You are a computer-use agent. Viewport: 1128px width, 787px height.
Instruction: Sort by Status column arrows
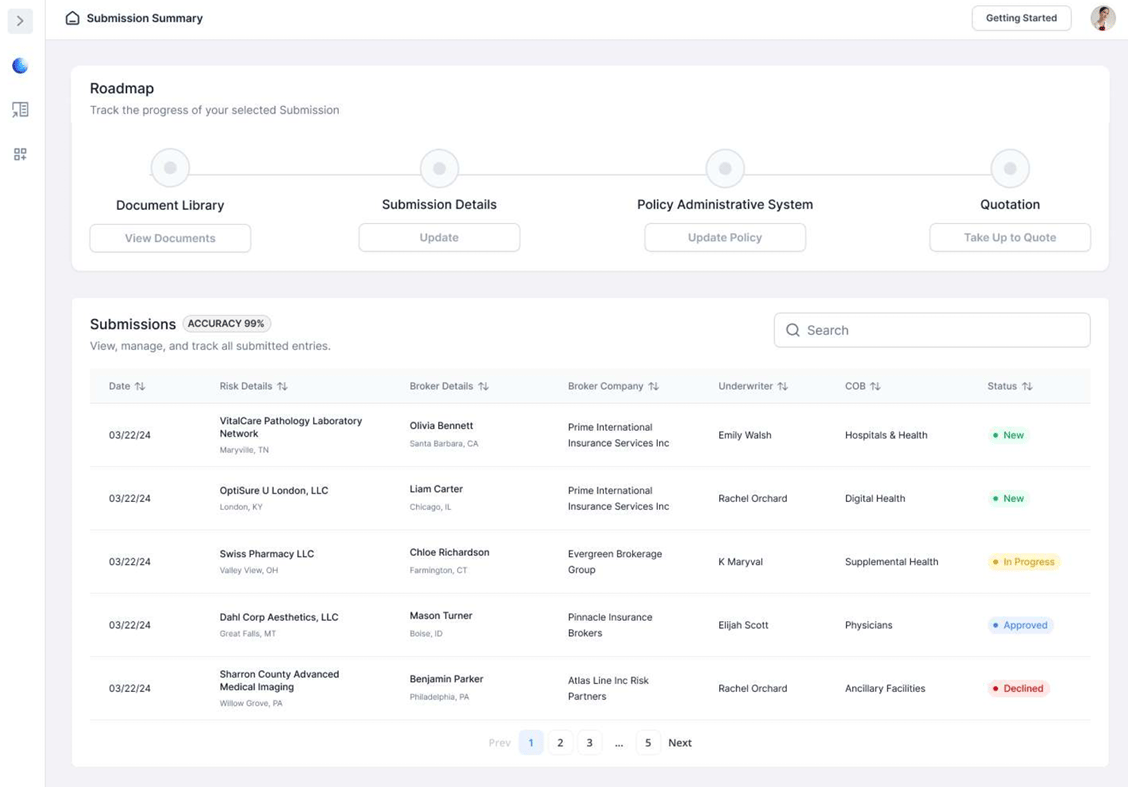(1027, 386)
